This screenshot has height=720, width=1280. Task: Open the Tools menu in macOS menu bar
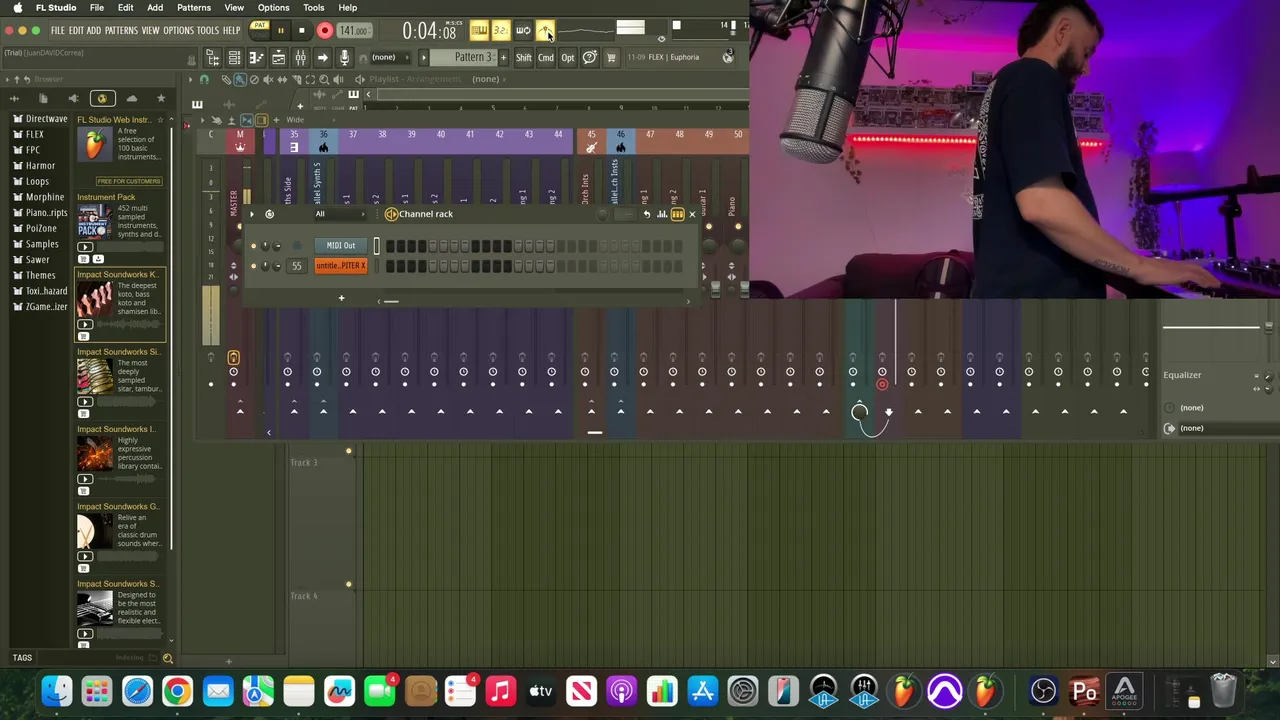coord(313,8)
